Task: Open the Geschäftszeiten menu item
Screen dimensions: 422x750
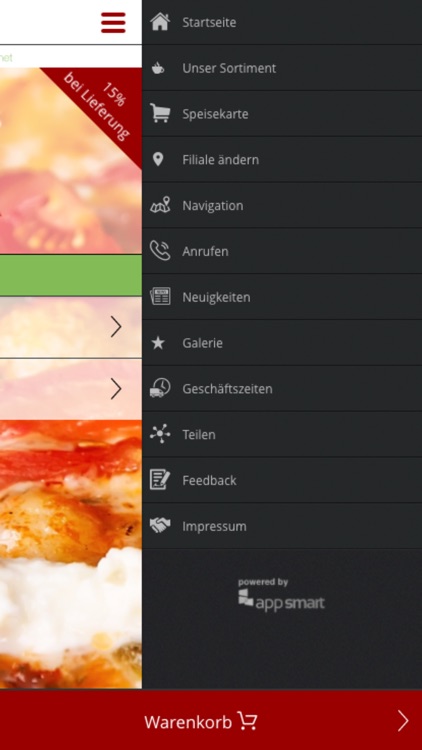Action: point(282,388)
